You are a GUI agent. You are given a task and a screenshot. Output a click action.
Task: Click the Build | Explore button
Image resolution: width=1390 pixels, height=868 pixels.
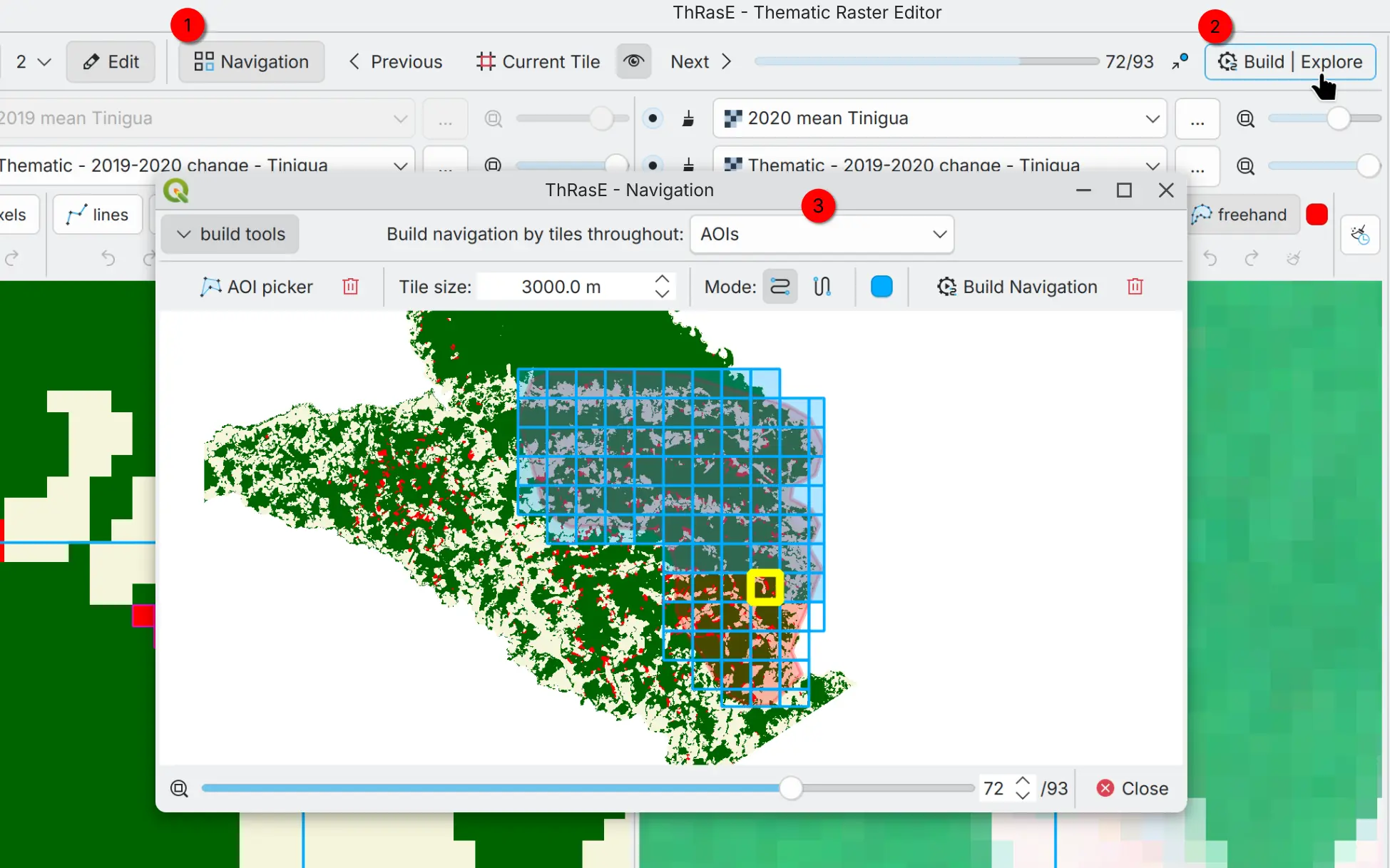1289,61
